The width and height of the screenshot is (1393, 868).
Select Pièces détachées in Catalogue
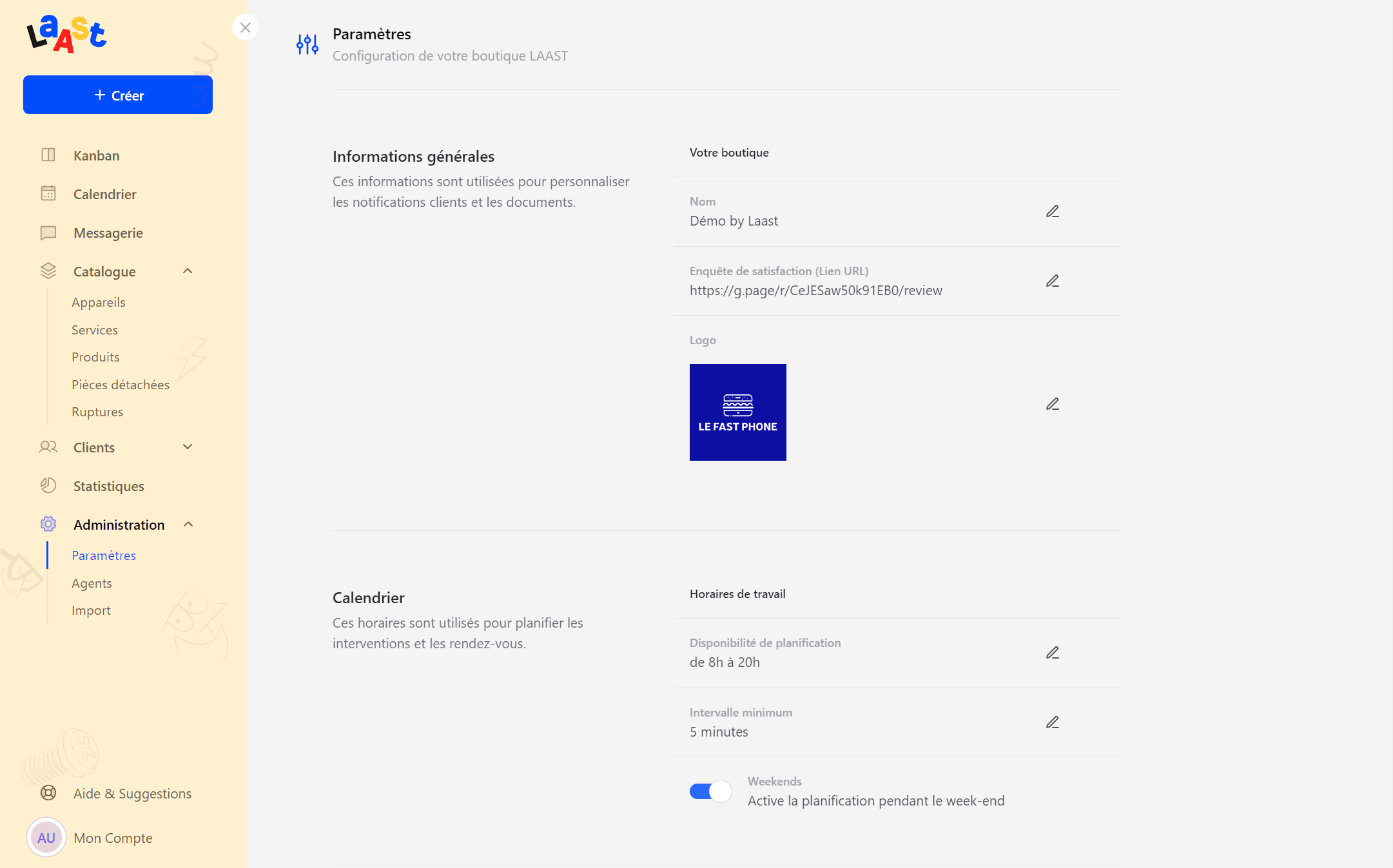[121, 385]
